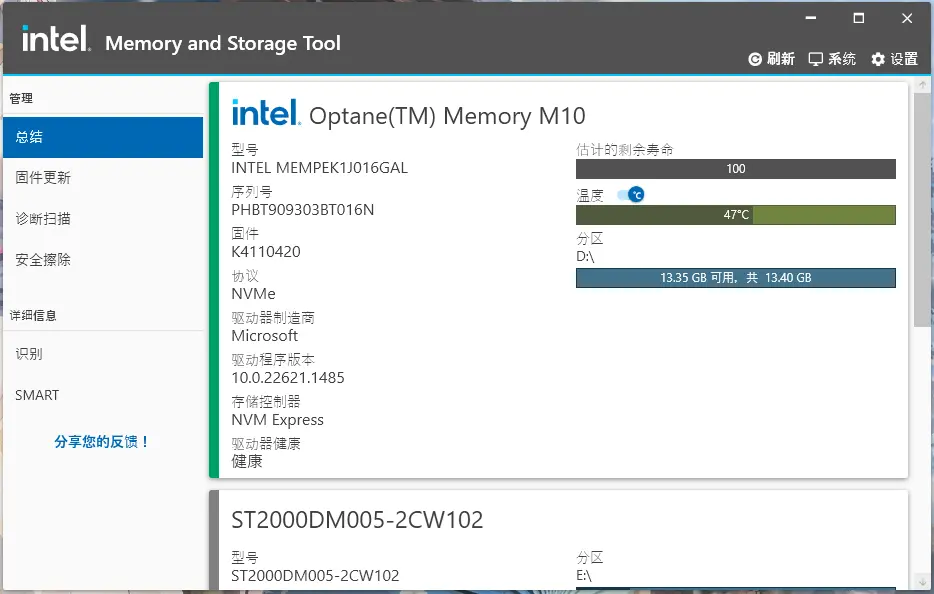This screenshot has width=934, height=594.
Task: Click the 47°C temperature bar
Action: 735,215
